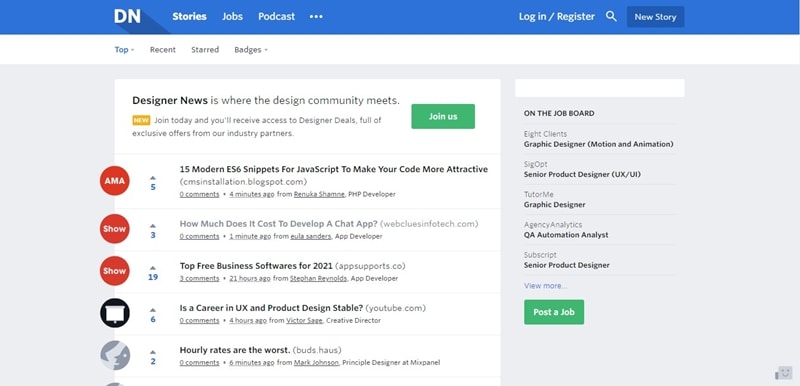This screenshot has height=386, width=800.
Task: Click the cmsinstallation.blogspot.com domain text
Action: (243, 182)
